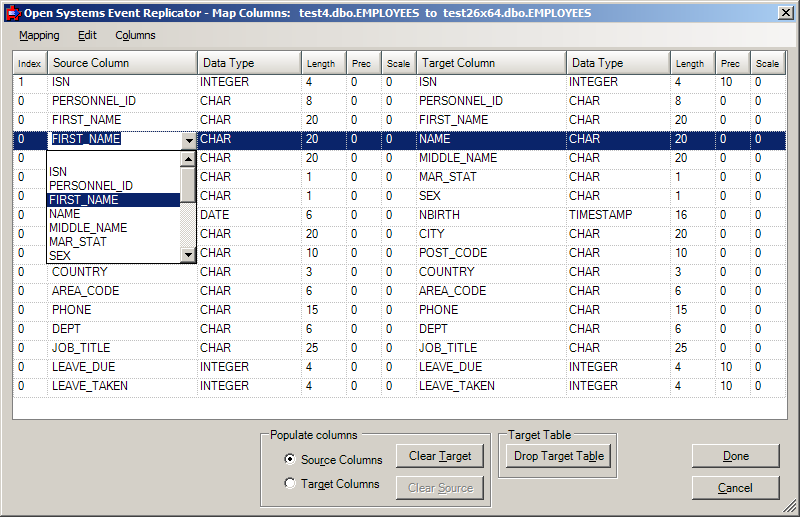Click the dropdown list scrollbar thumb
800x517 pixels.
[x=188, y=184]
